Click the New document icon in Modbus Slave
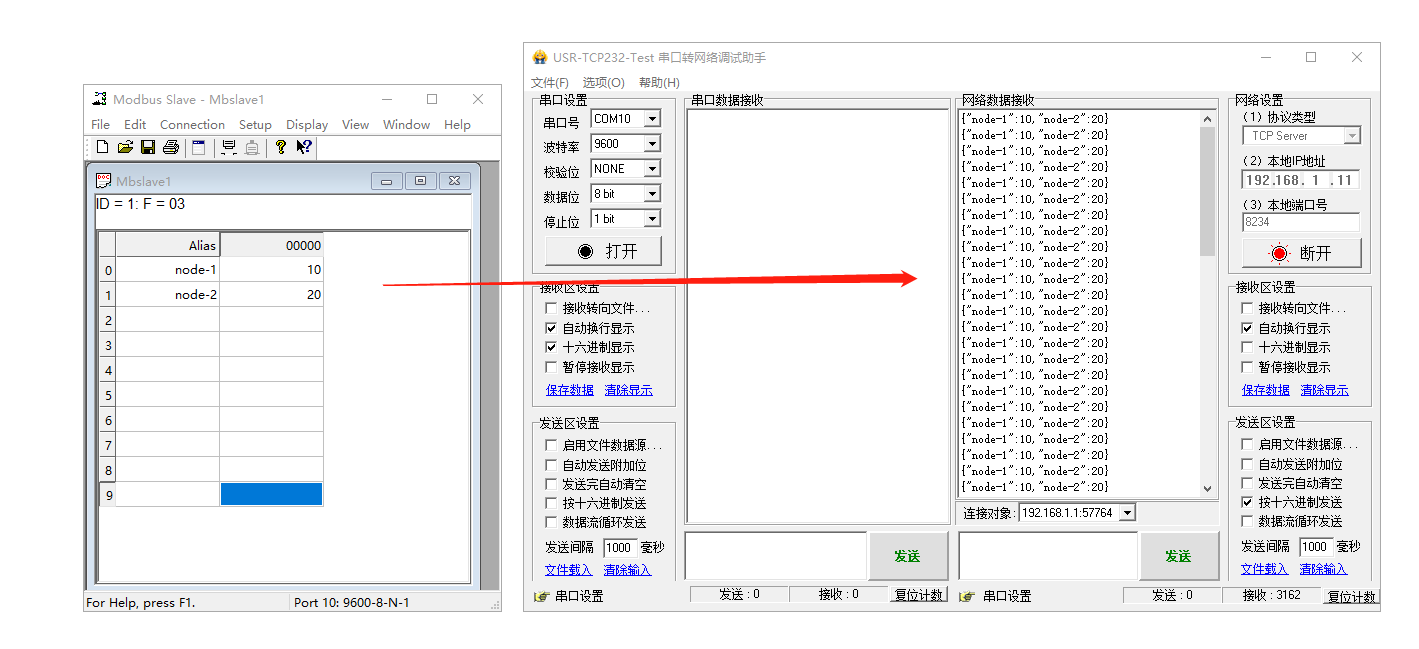 coord(102,148)
